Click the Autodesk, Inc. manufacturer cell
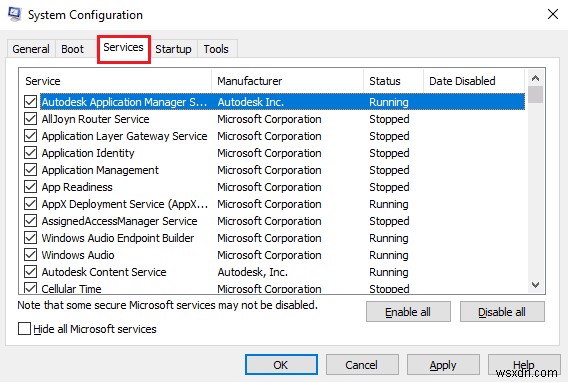The height and width of the screenshot is (383, 569). coord(253,272)
